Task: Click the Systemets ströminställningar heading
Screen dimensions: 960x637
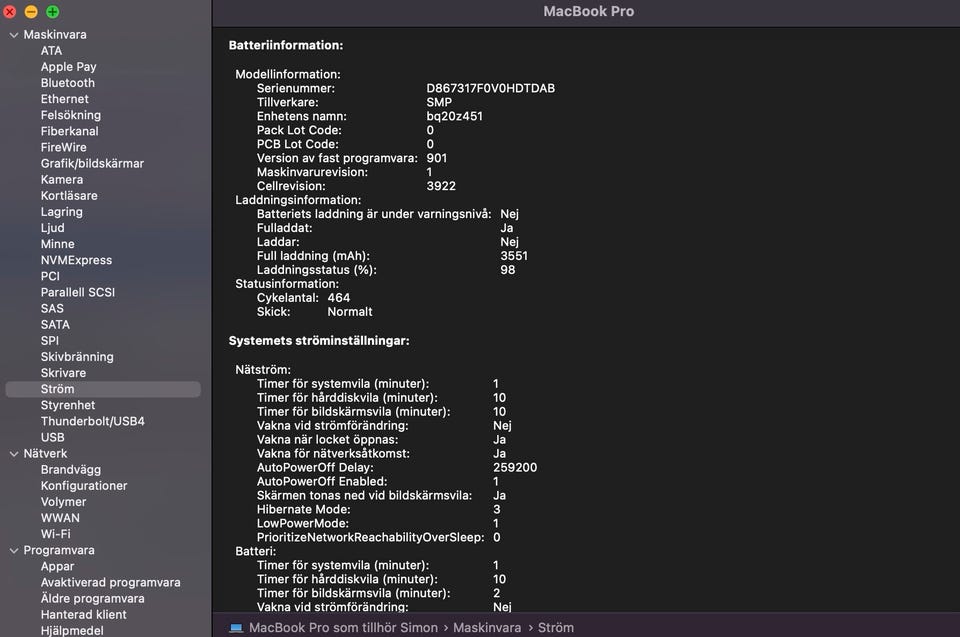Action: pos(319,341)
